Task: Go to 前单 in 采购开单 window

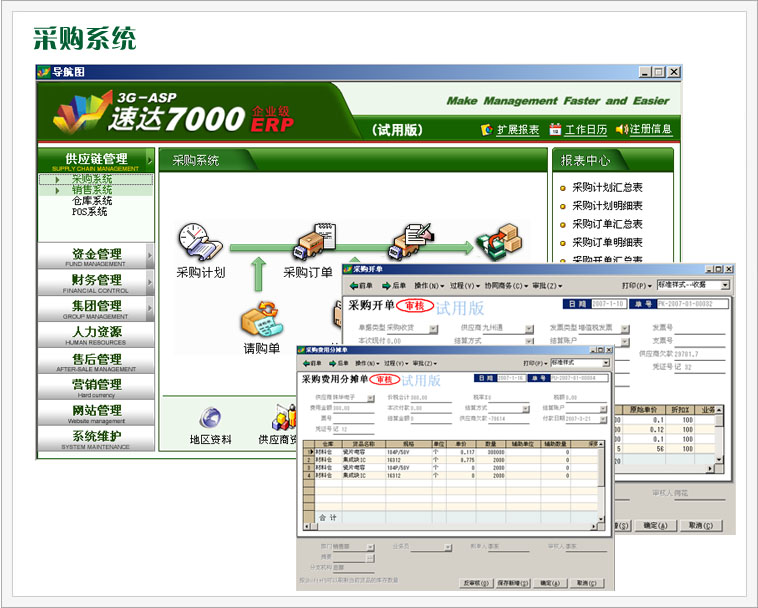Action: (x=361, y=286)
